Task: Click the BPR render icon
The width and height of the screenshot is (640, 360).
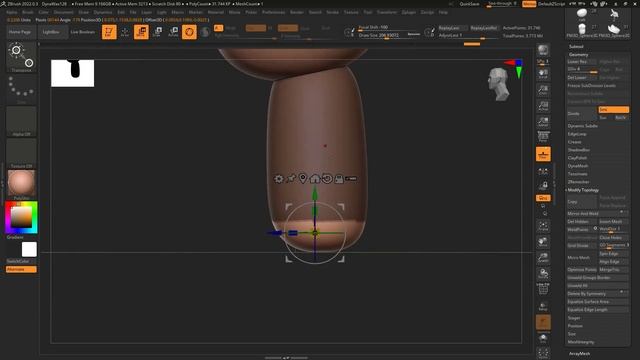Action: point(543,50)
